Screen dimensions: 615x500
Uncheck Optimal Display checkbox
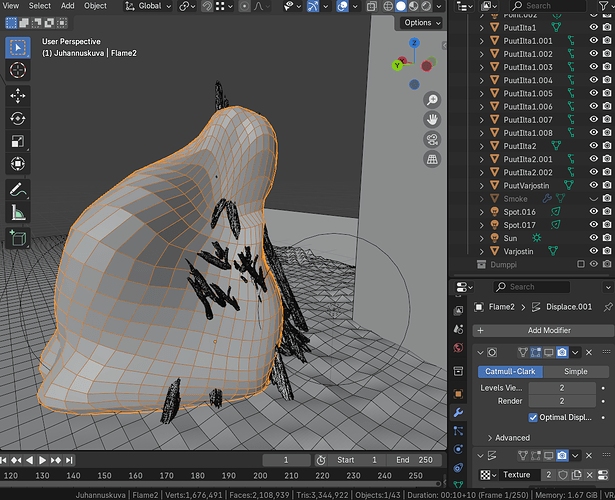533,417
